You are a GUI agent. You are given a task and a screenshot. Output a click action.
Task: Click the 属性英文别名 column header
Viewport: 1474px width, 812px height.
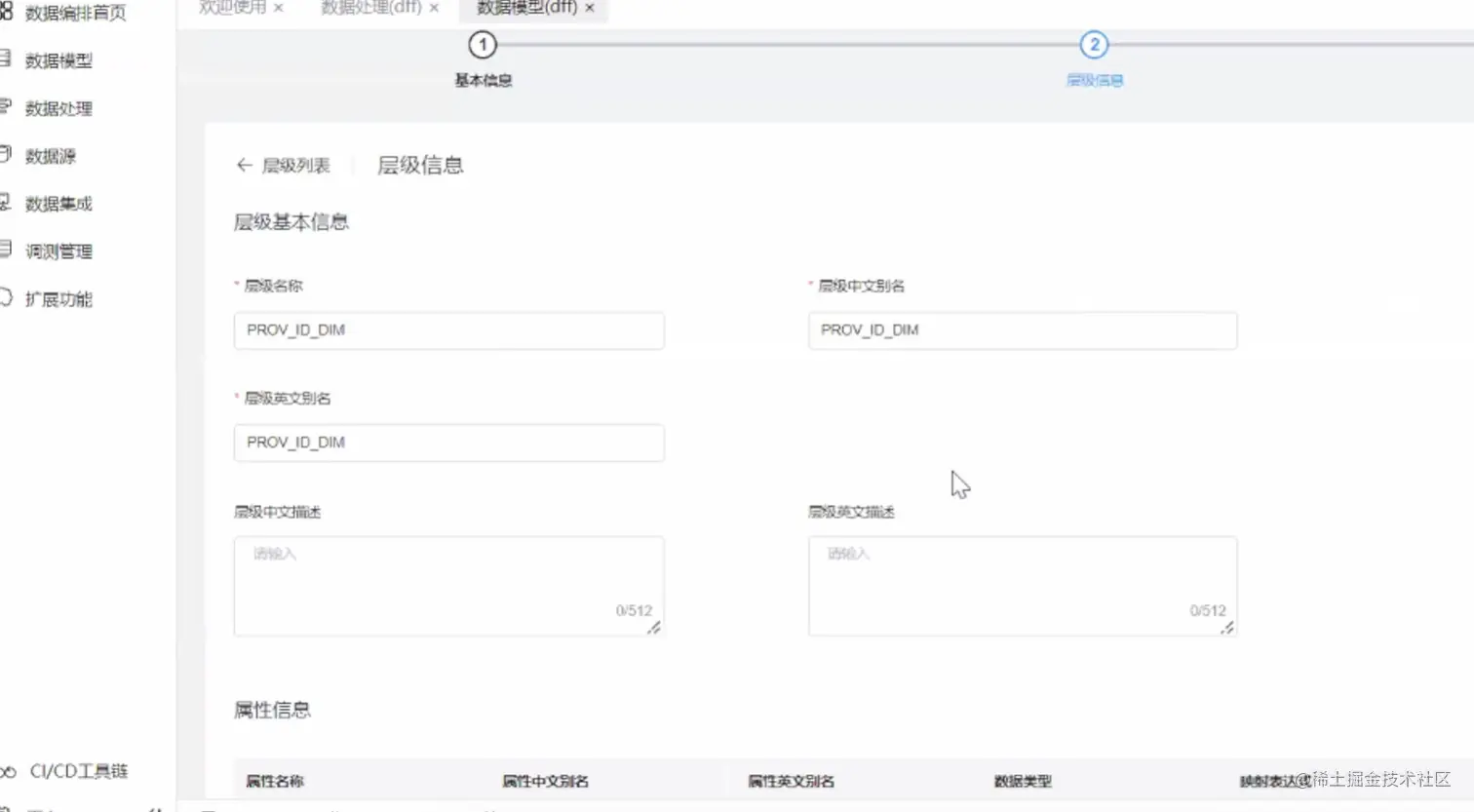pos(791,781)
